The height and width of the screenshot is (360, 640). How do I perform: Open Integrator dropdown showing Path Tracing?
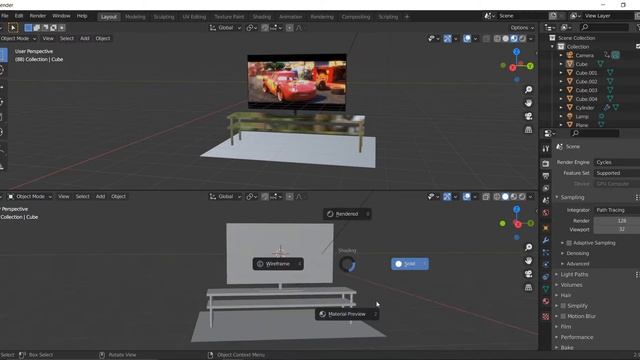click(617, 210)
